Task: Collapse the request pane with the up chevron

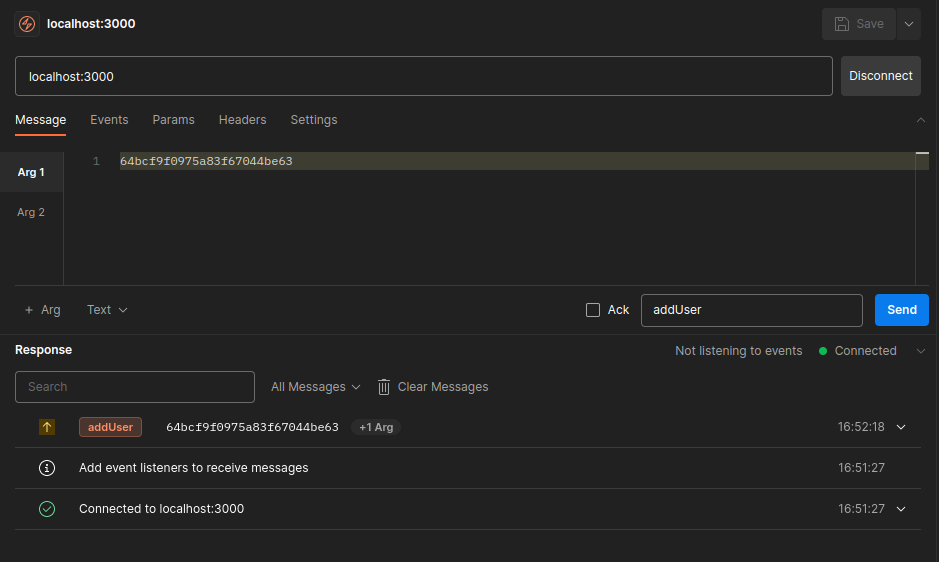Action: [920, 120]
